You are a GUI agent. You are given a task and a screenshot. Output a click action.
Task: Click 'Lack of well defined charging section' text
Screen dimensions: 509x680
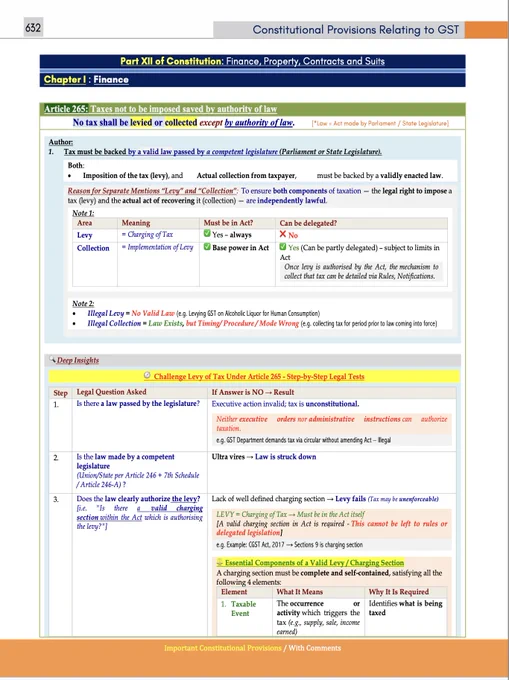(268, 499)
